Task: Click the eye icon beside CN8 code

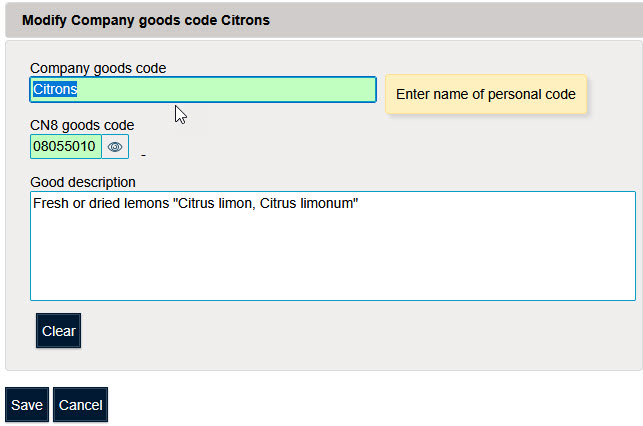Action: coord(115,147)
